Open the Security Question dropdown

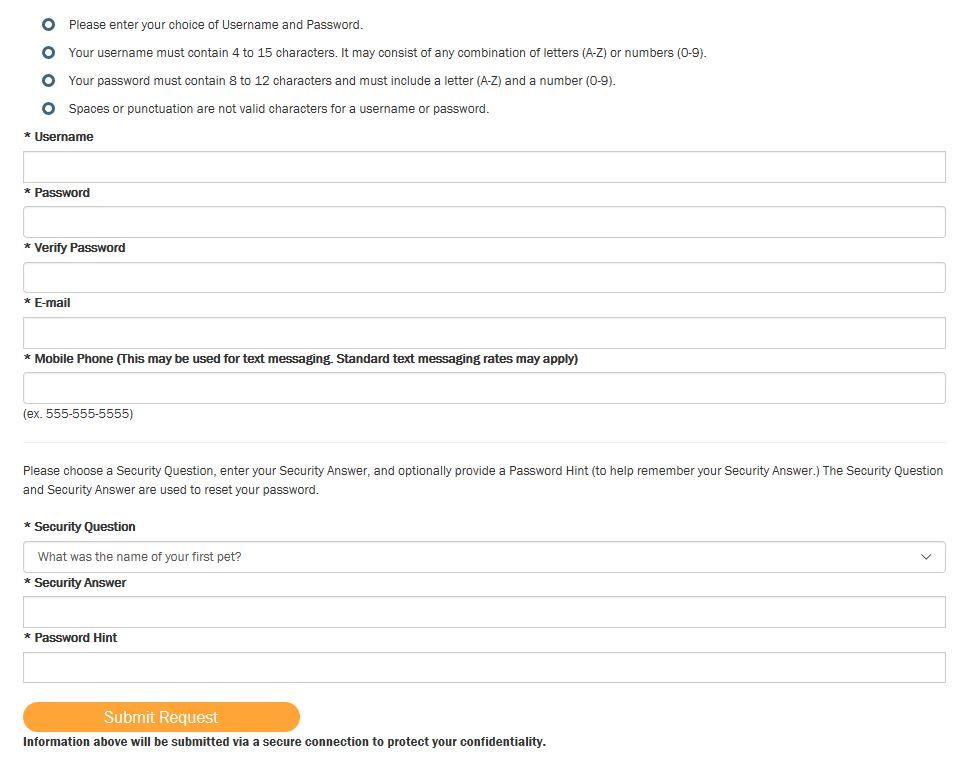(470, 557)
